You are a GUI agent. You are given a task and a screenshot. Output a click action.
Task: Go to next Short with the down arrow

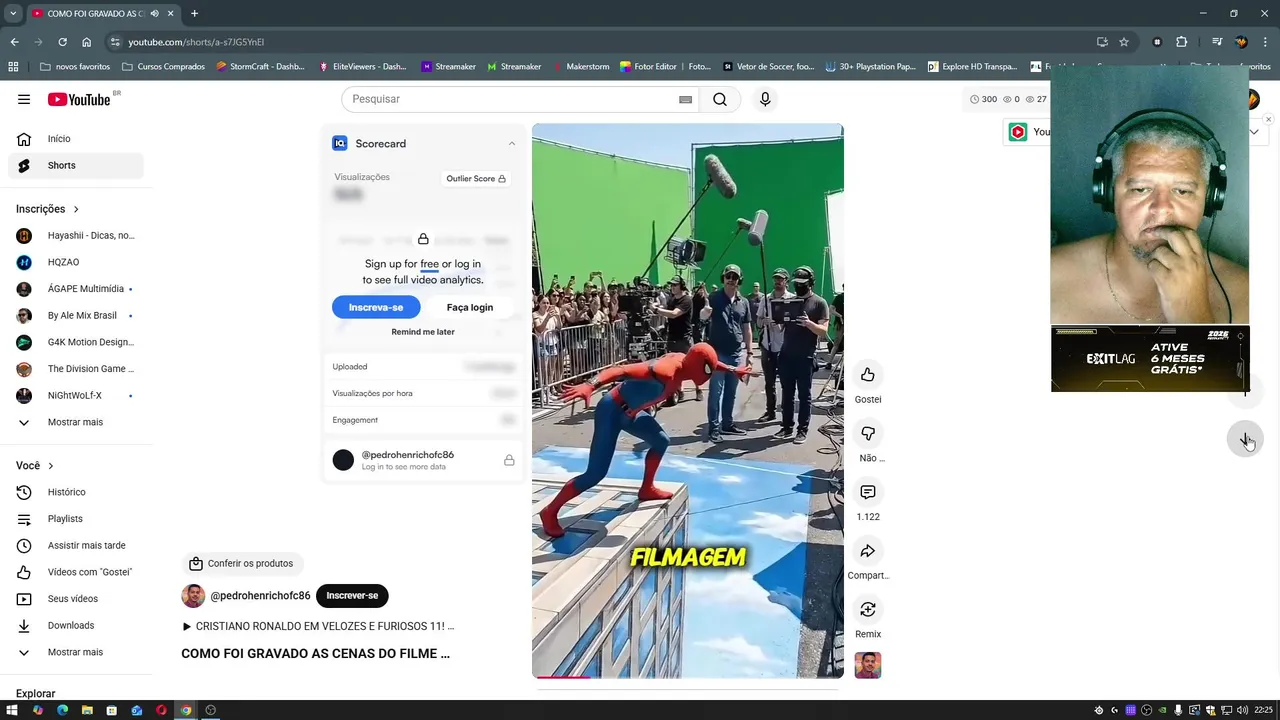1245,439
